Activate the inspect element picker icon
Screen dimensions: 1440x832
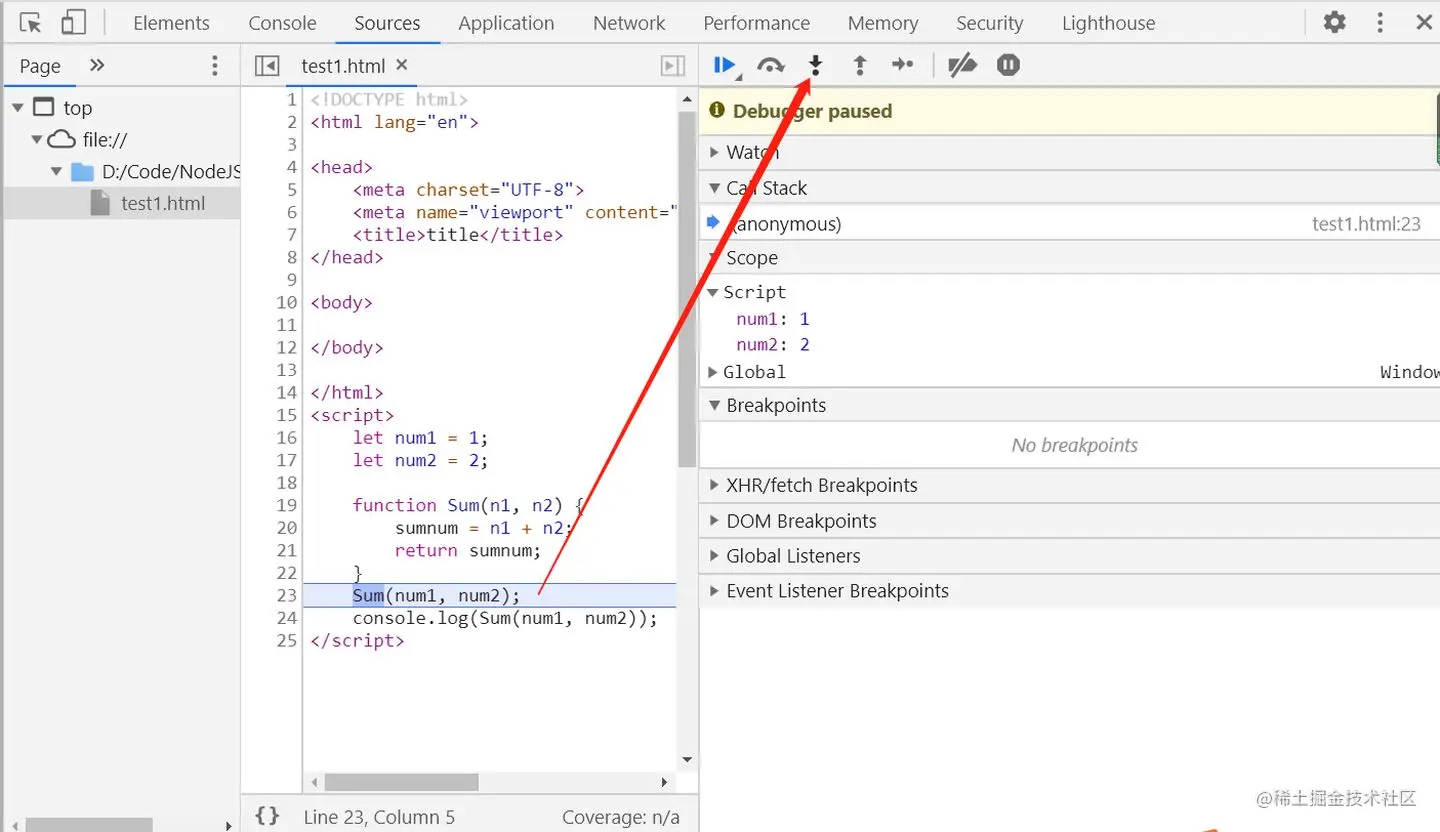pos(30,22)
